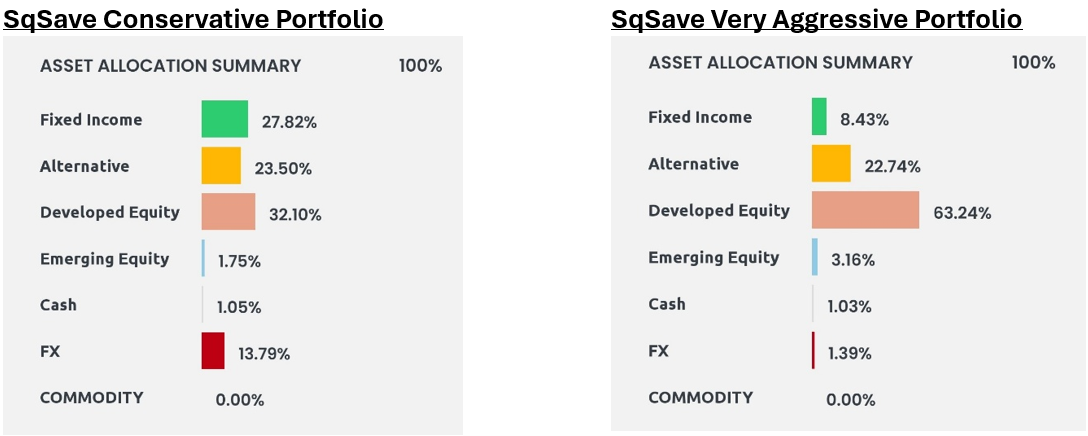Select COMMODITY label in the Conservative Portfolio
The image size is (1088, 436).
tap(92, 398)
